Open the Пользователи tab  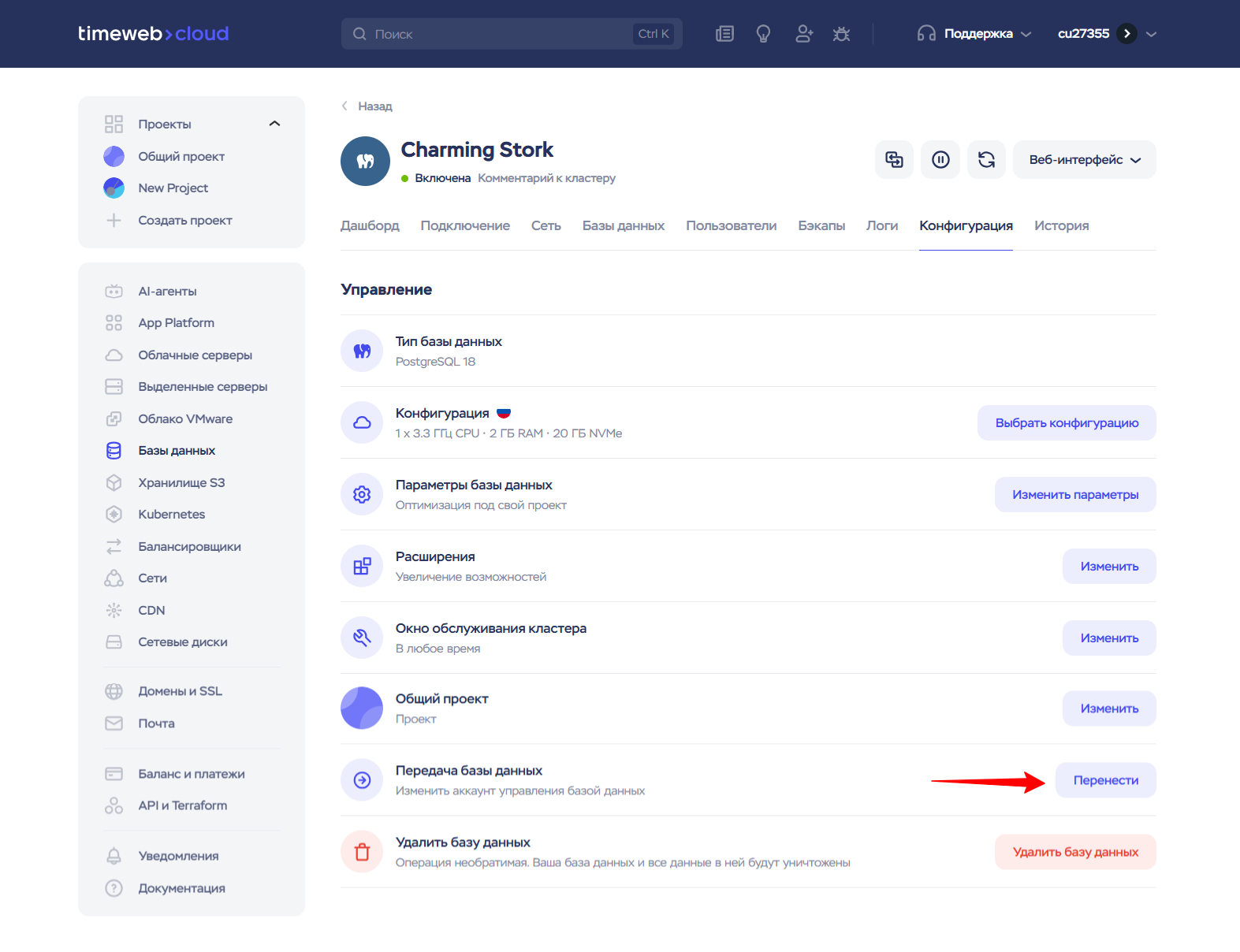tap(731, 226)
